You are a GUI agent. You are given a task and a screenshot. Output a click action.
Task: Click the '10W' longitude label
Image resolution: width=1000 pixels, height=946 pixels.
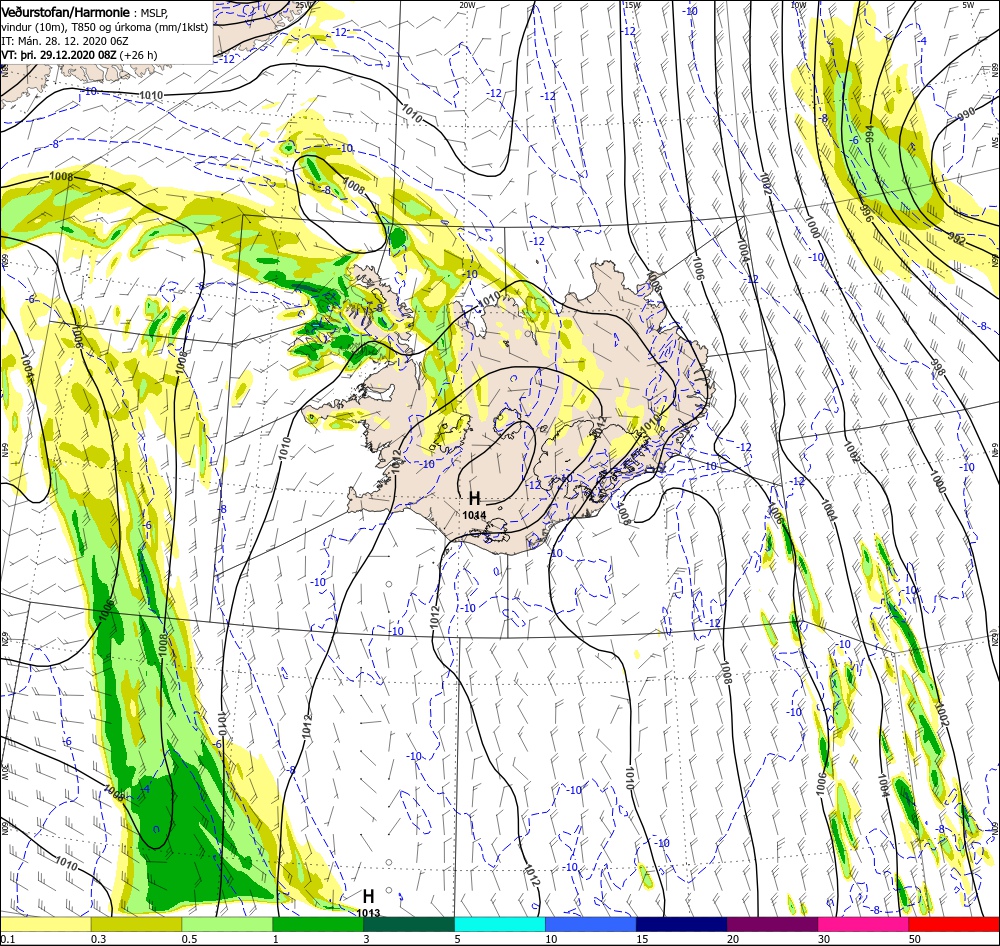coord(798,5)
